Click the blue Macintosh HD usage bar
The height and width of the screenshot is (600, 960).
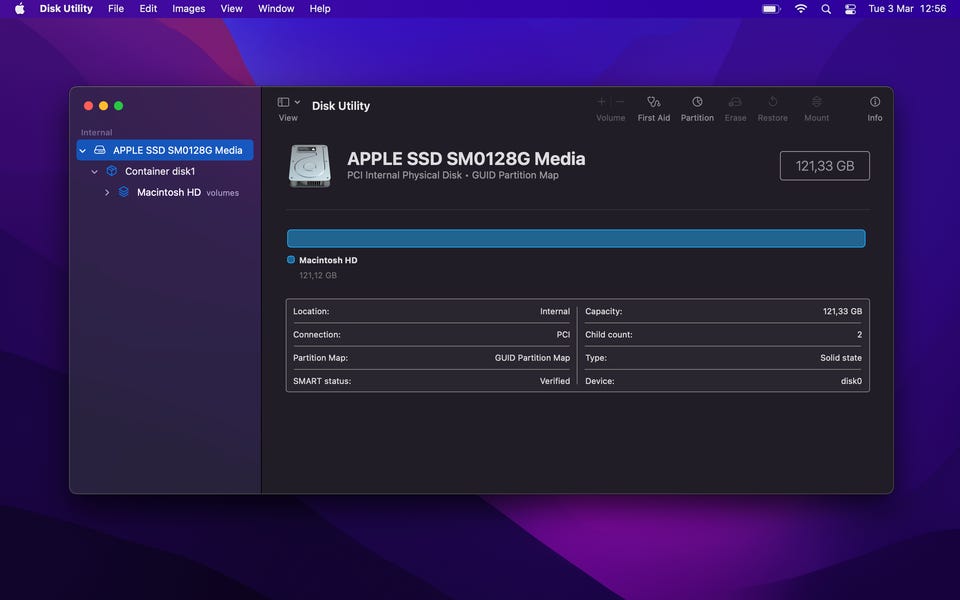click(575, 238)
